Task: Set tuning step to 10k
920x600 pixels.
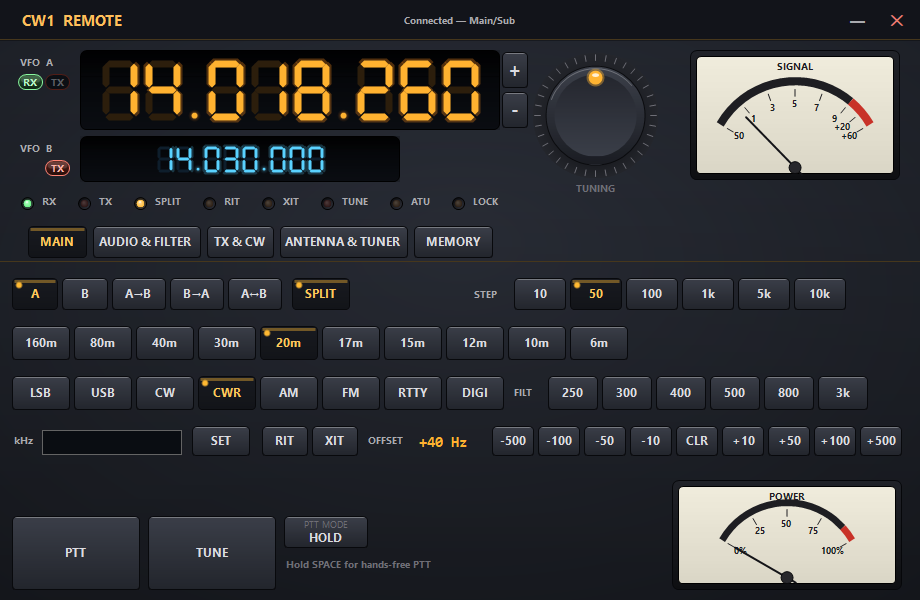Action: [x=820, y=294]
